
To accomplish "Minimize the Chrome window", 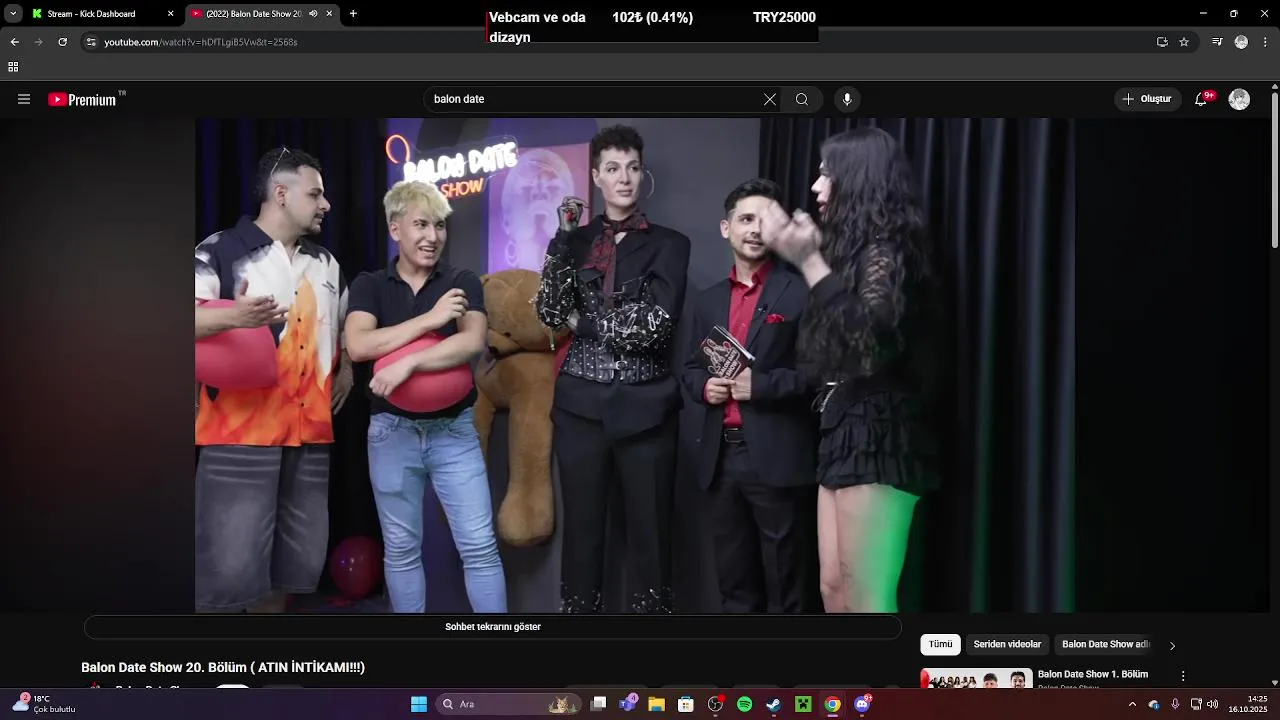I will (1203, 14).
